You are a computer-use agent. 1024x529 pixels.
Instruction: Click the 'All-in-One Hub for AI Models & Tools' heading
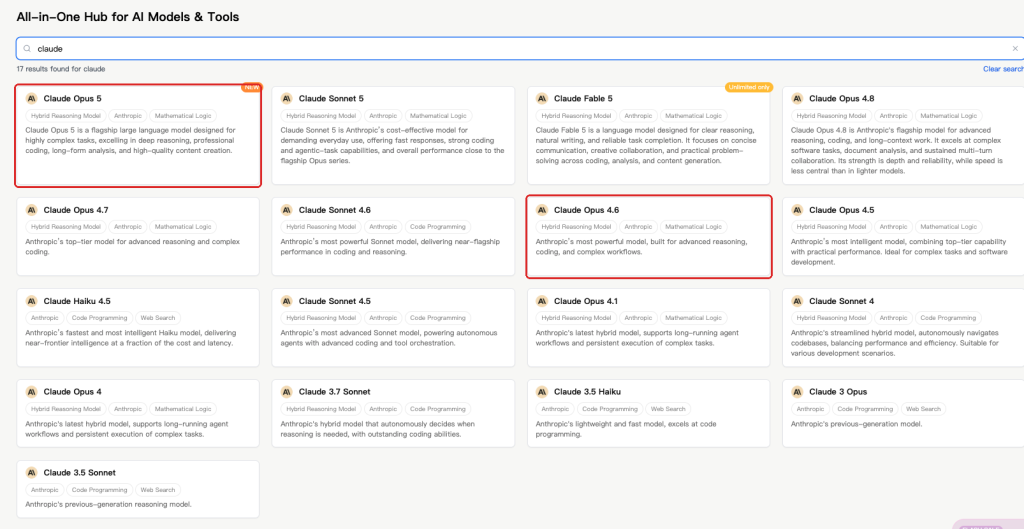coord(128,17)
